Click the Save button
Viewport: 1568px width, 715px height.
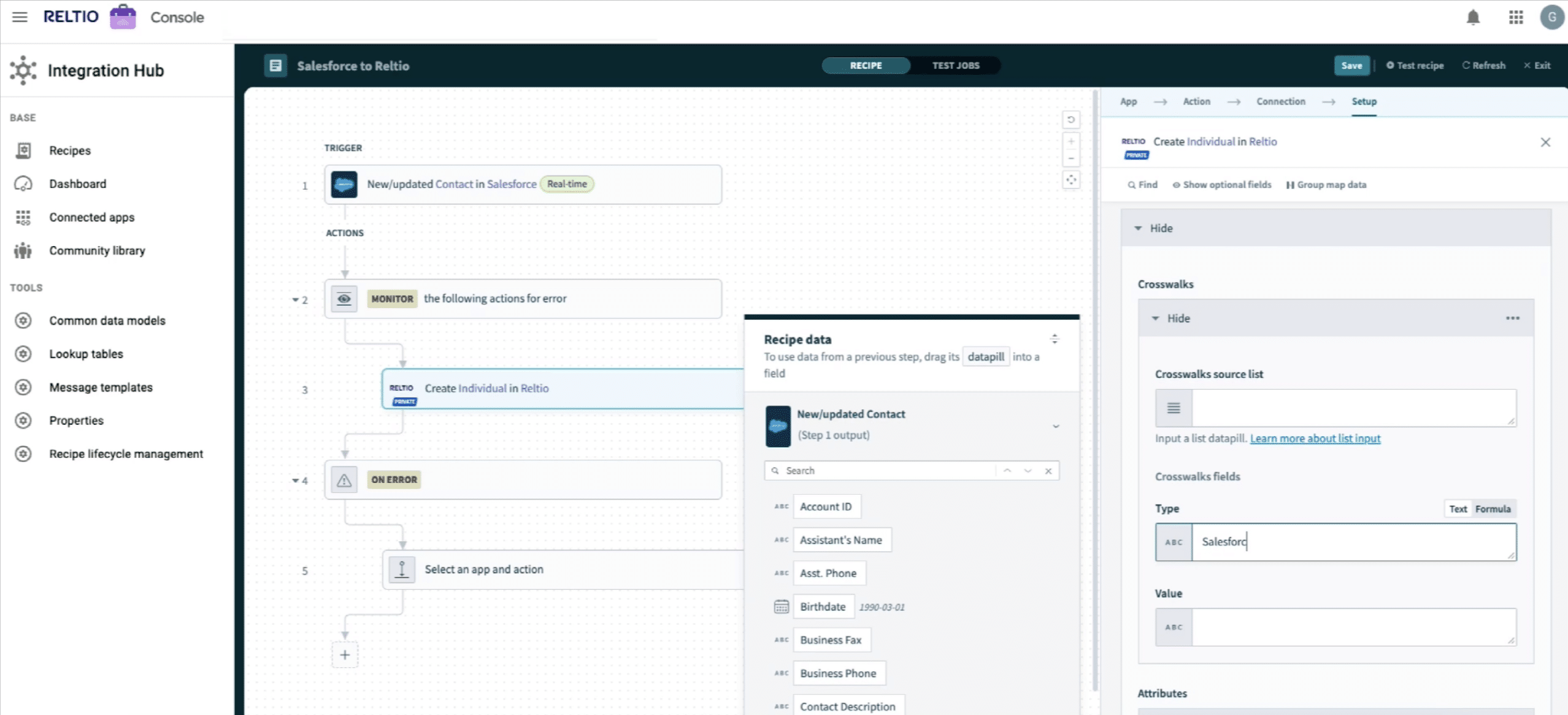(1351, 66)
